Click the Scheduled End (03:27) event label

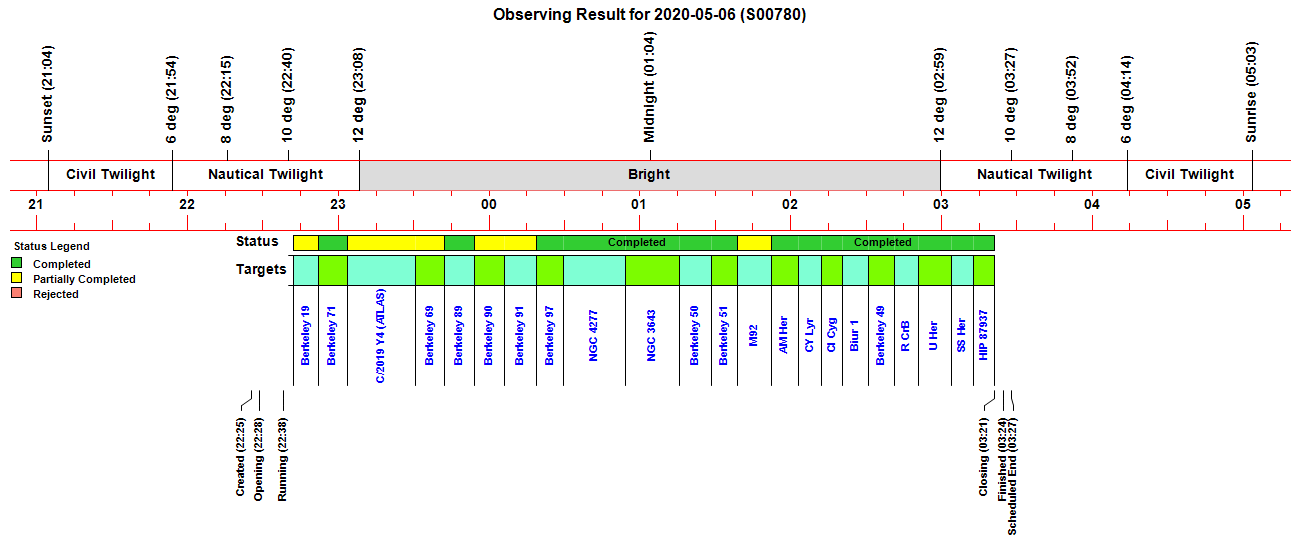[1013, 475]
